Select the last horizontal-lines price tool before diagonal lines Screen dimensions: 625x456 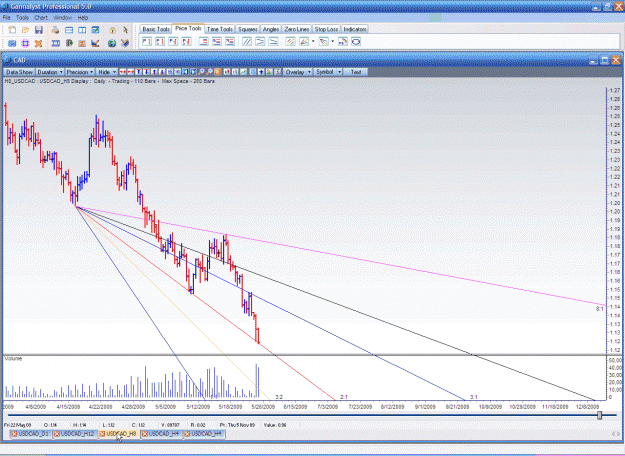tap(230, 41)
